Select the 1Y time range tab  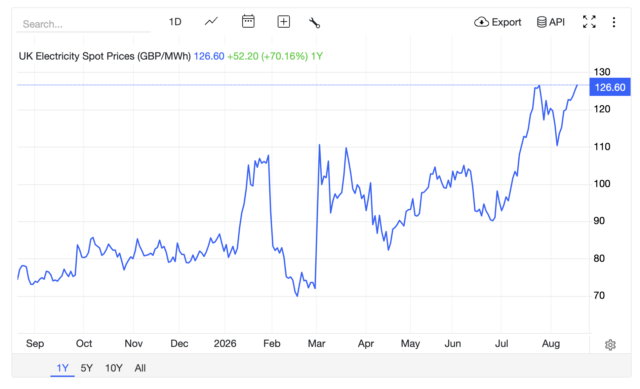pyautogui.click(x=62, y=368)
